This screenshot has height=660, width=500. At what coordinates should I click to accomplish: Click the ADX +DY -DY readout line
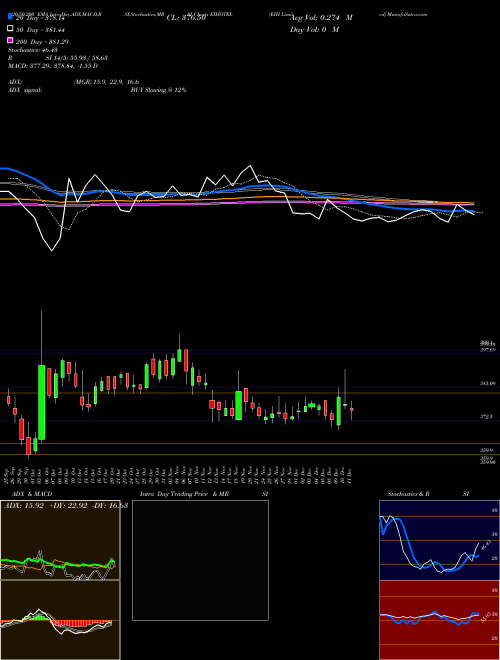pyautogui.click(x=65, y=506)
